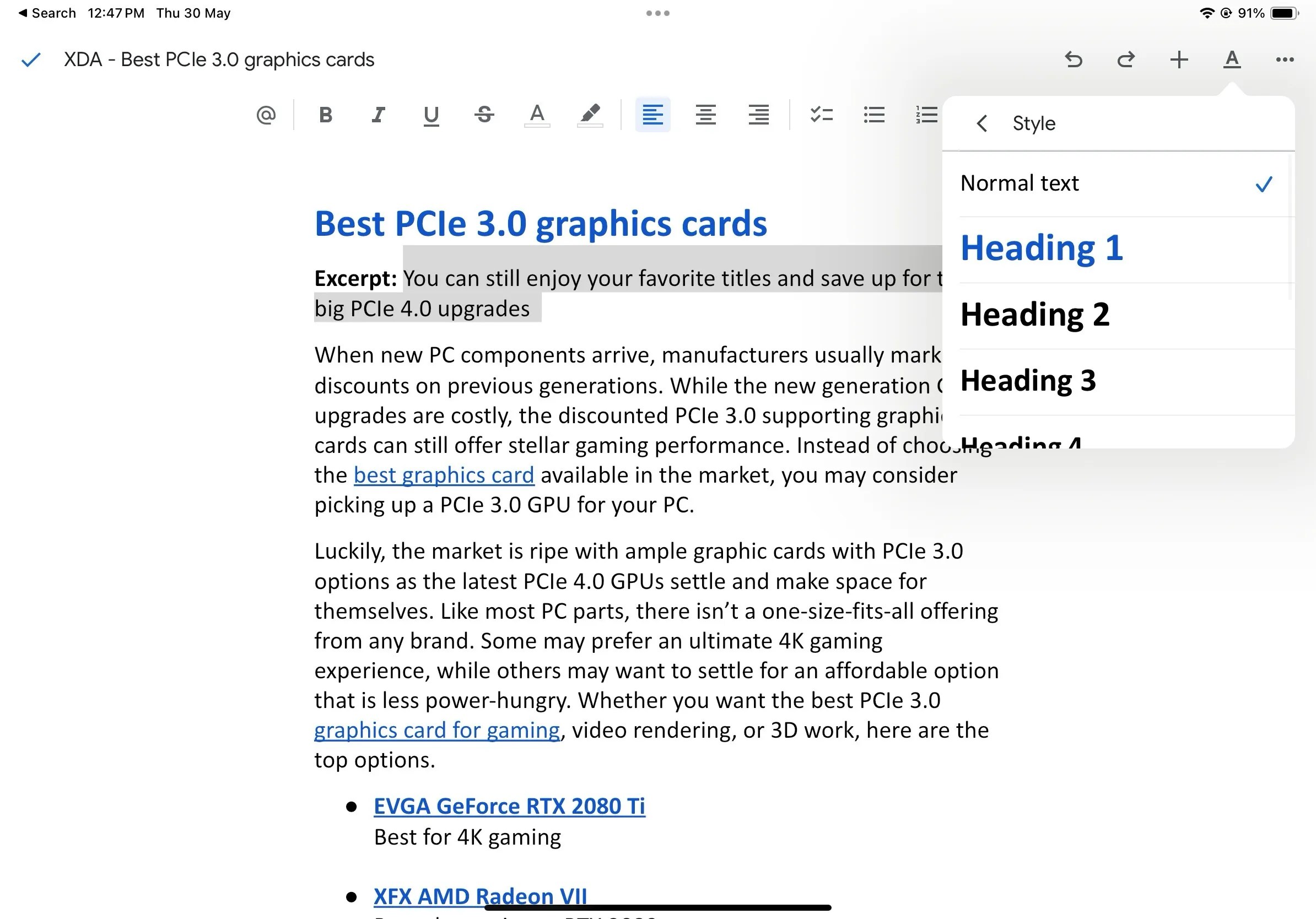Click the 'Best for 4K gaming' line
This screenshot has width=1316, height=919.
pyautogui.click(x=467, y=837)
